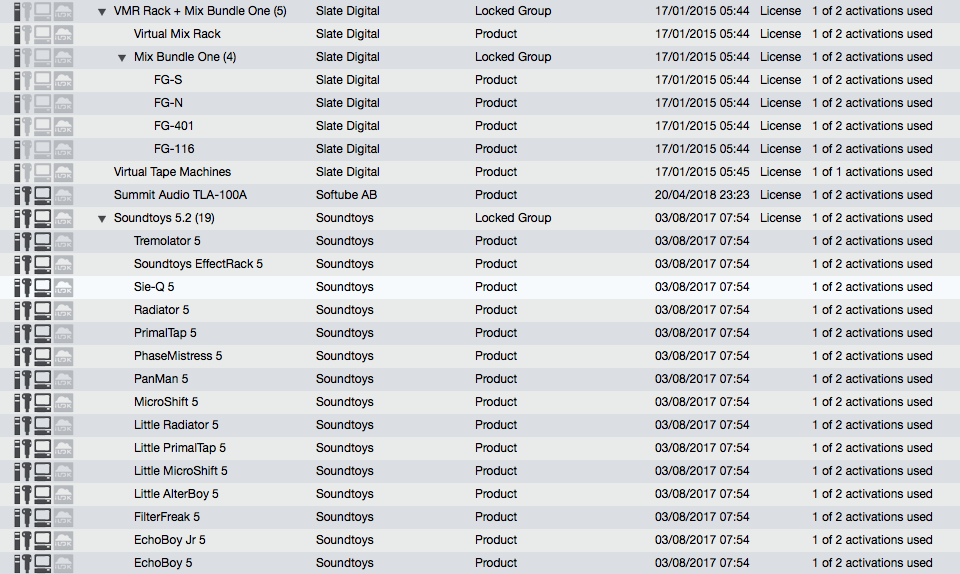Select the EchoBoy Jr 5 row
Image resolution: width=960 pixels, height=574 pixels.
pyautogui.click(x=170, y=540)
